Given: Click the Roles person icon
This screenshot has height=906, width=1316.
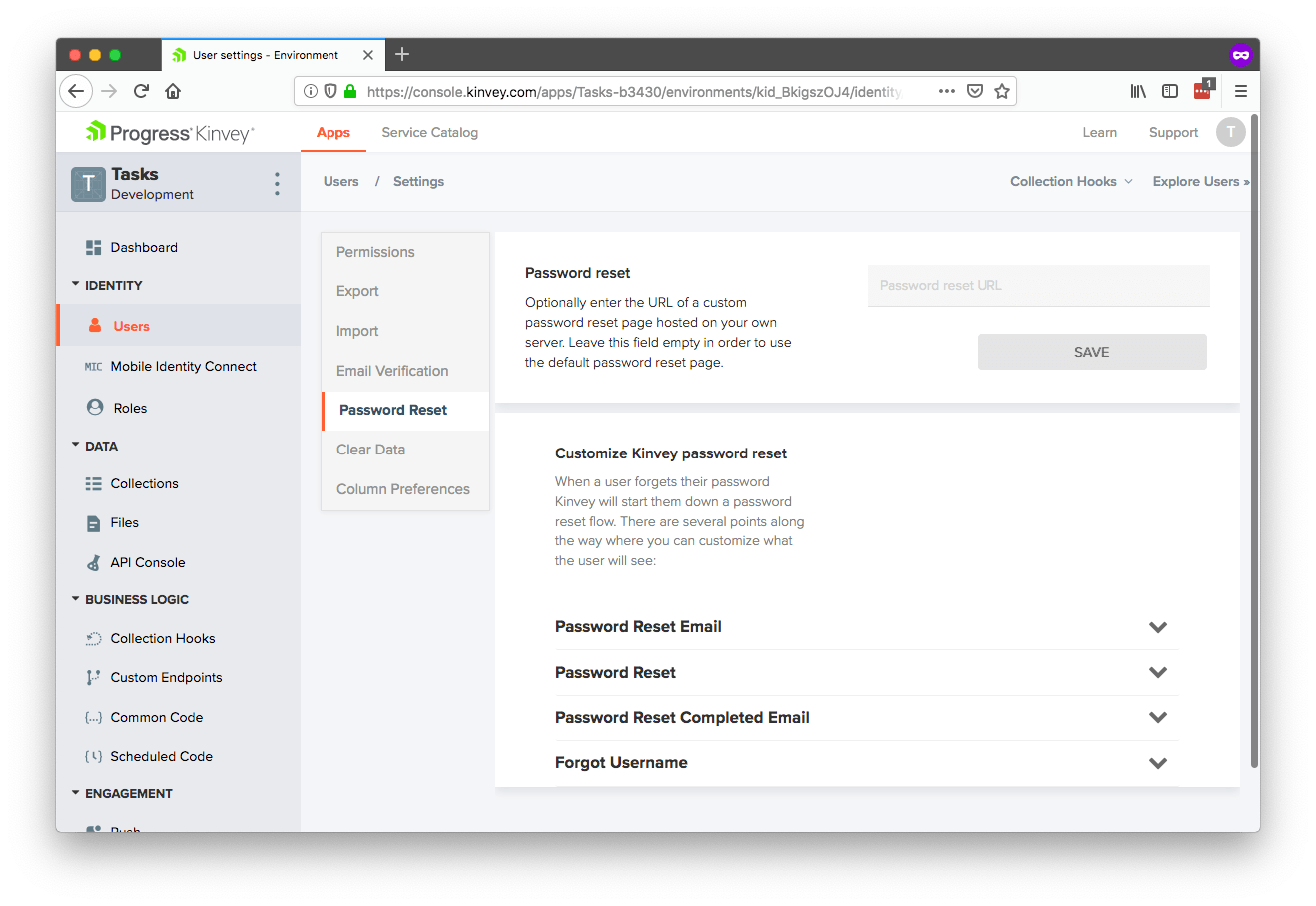Looking at the screenshot, I should point(95,408).
